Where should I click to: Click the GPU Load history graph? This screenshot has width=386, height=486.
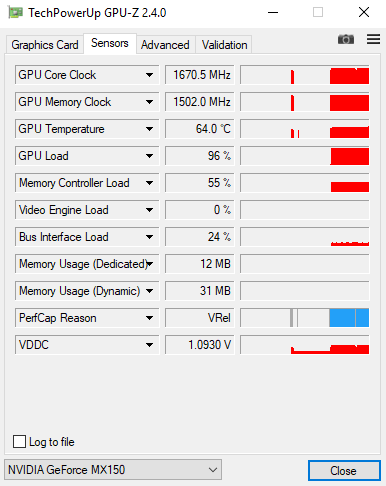pyautogui.click(x=305, y=156)
